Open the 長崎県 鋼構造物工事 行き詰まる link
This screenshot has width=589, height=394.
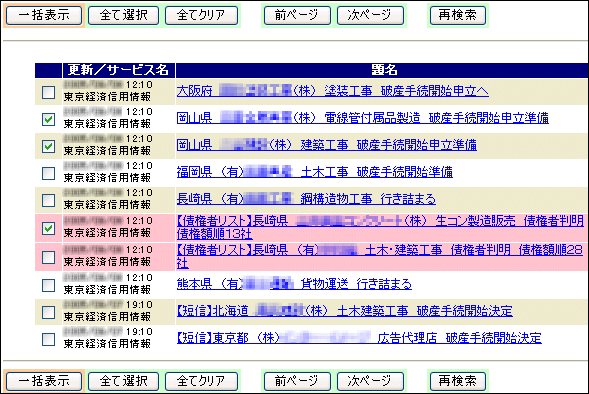pyautogui.click(x=306, y=199)
